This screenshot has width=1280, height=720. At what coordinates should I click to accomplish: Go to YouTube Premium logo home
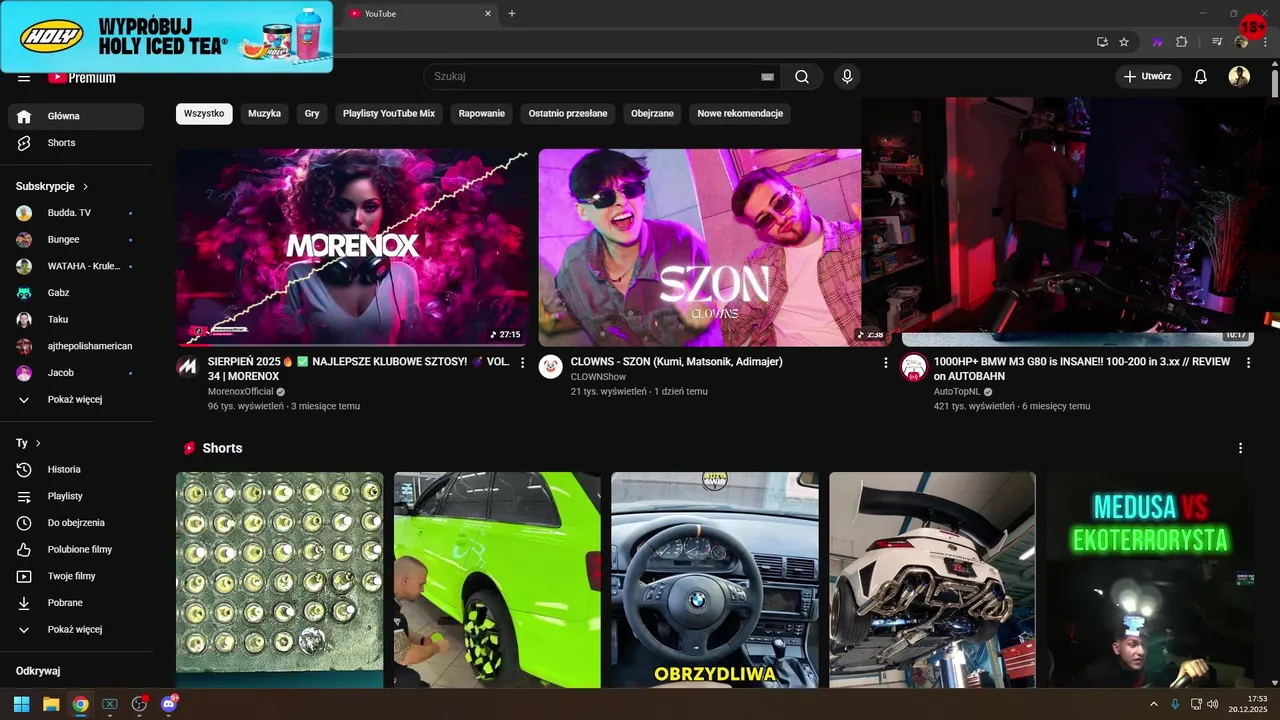click(x=82, y=78)
